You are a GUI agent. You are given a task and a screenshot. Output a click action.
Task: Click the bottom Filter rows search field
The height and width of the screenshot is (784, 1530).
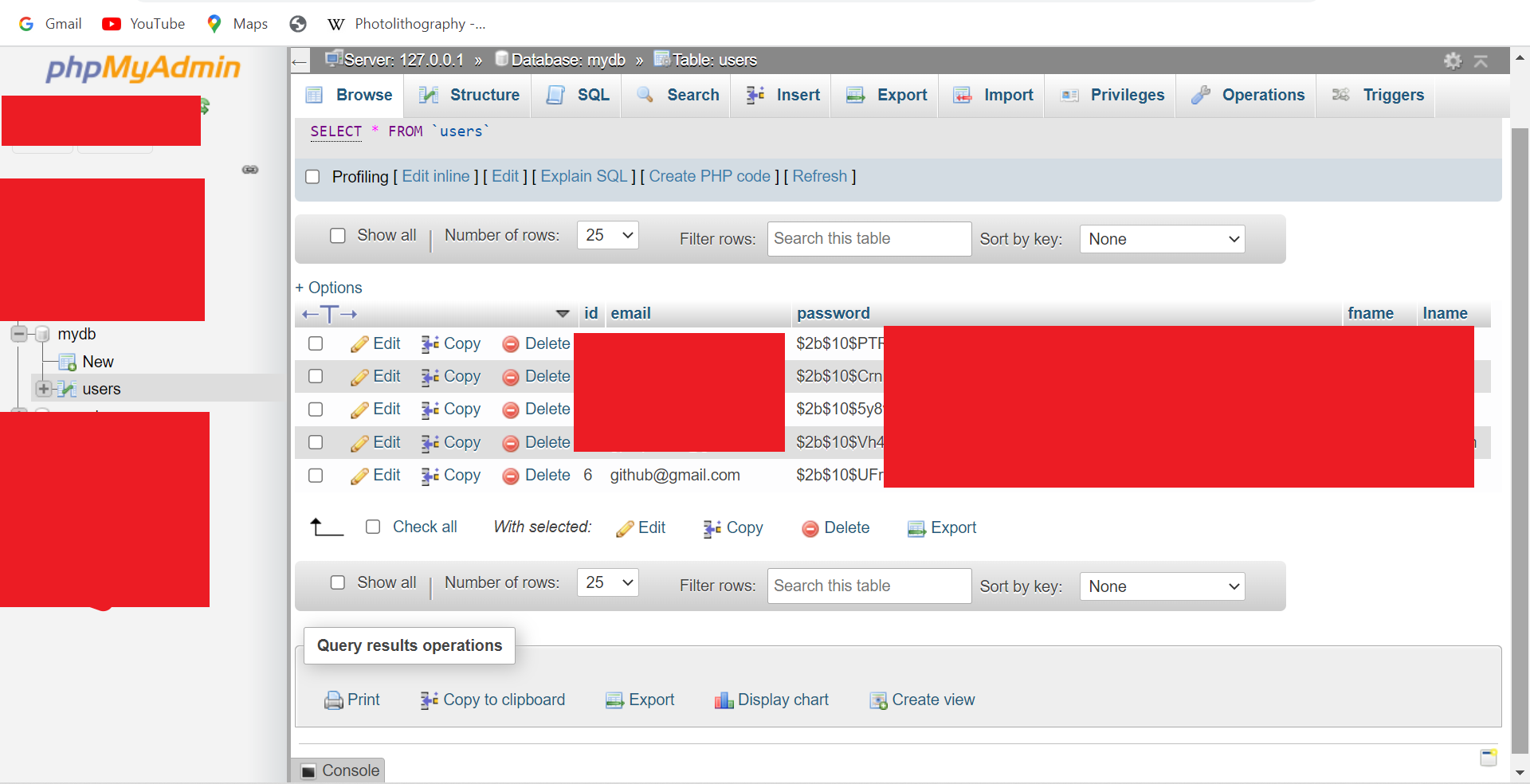pos(869,586)
